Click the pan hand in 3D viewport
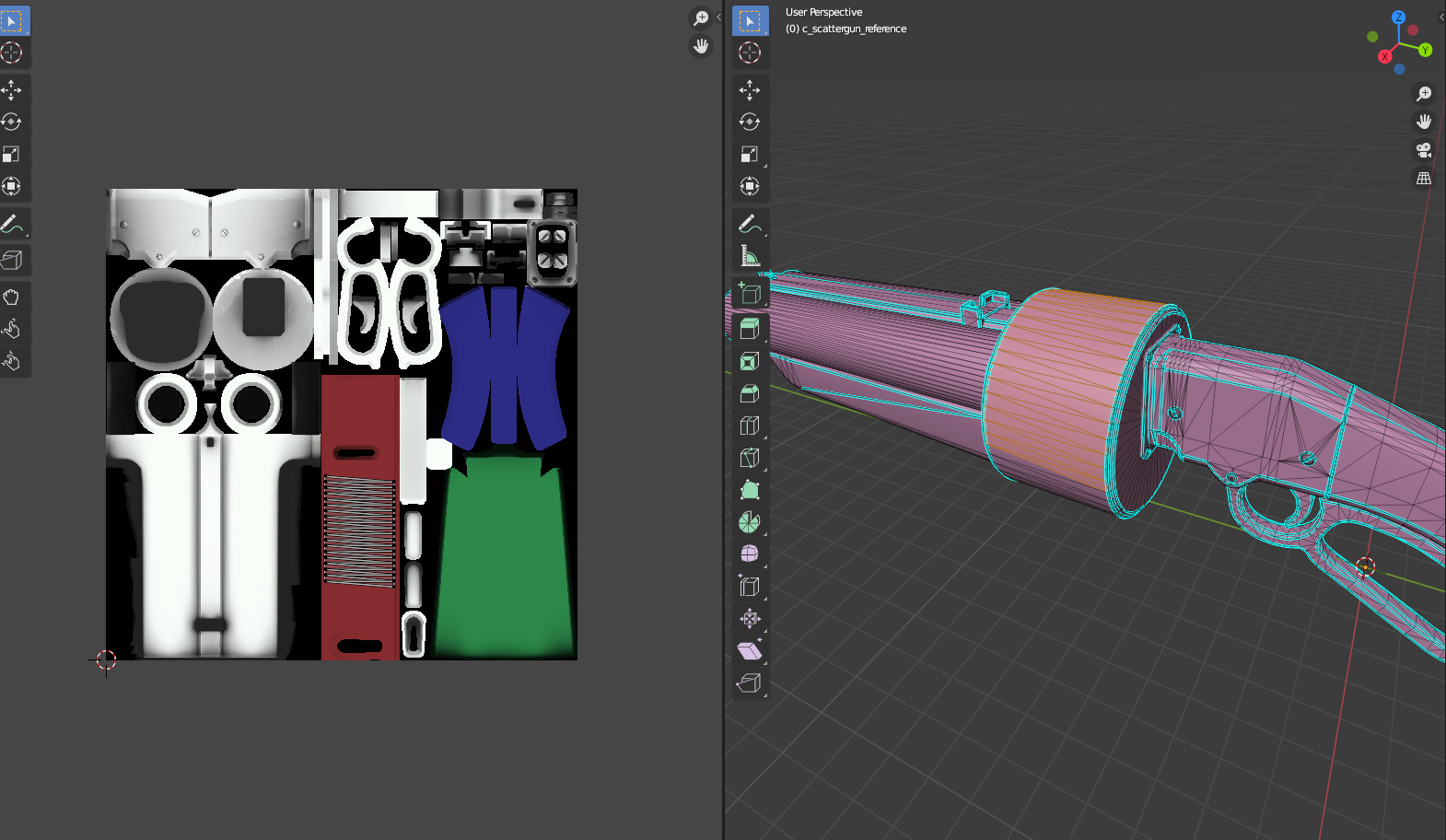1446x840 pixels. click(1424, 122)
